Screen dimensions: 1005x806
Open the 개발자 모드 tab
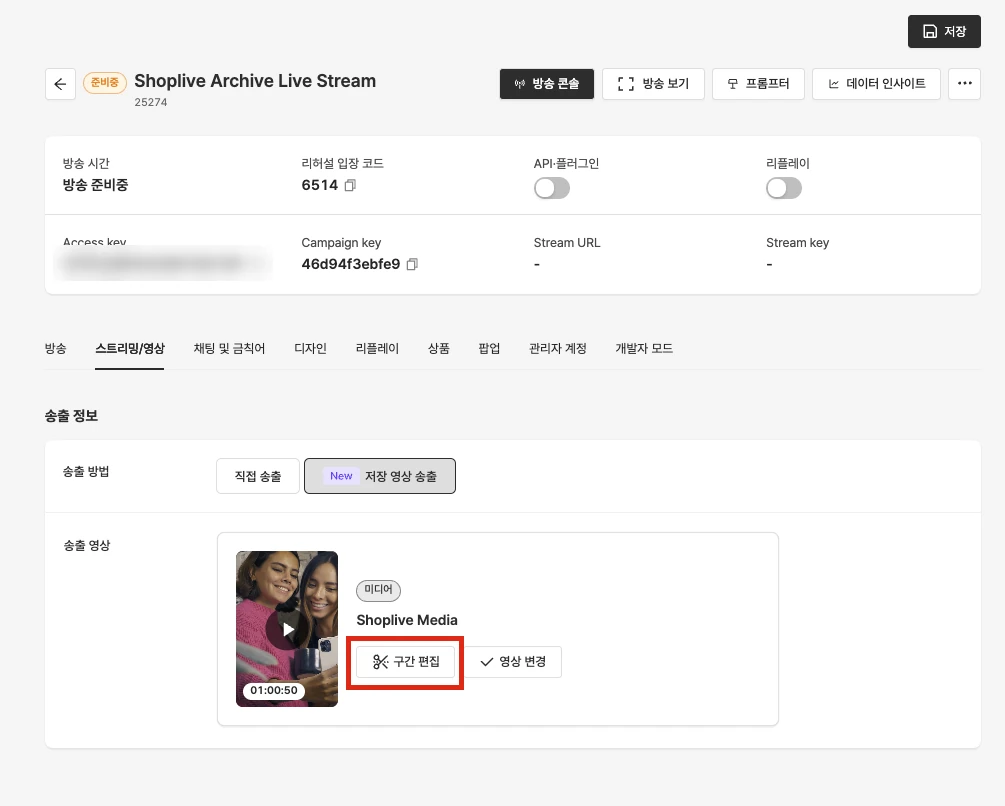pos(644,349)
